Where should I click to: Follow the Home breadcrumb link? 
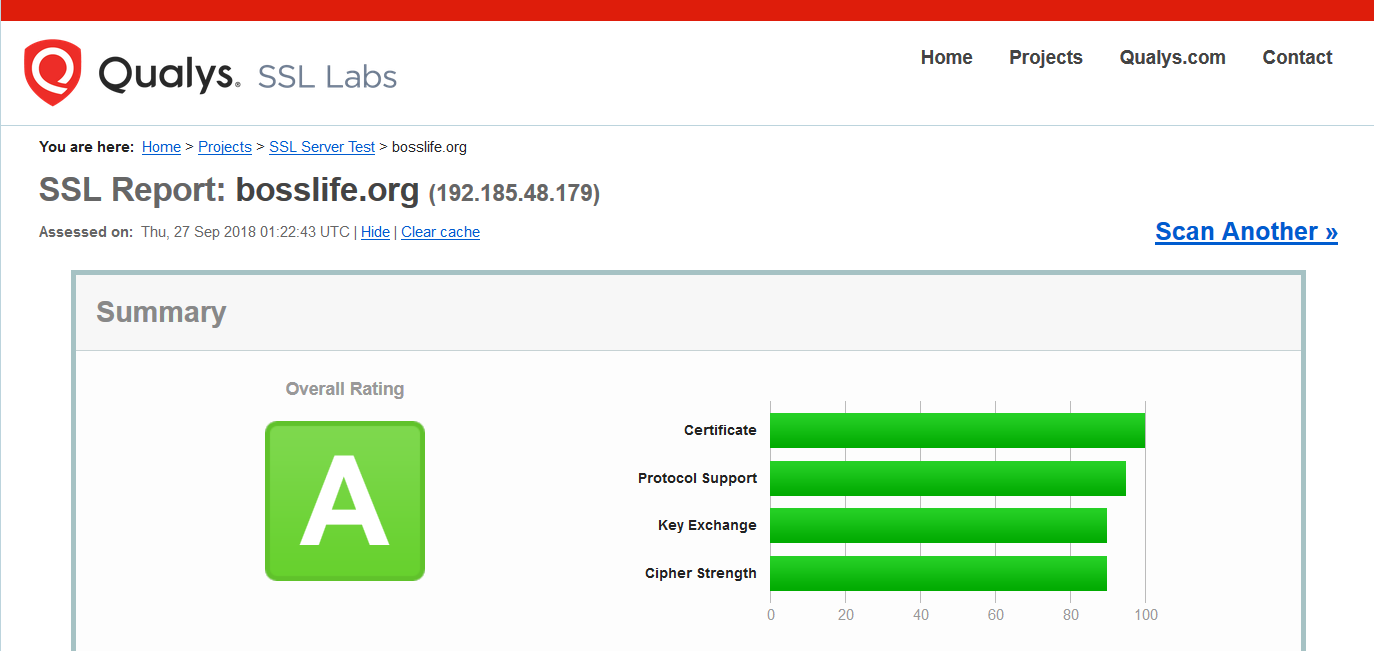(x=161, y=147)
